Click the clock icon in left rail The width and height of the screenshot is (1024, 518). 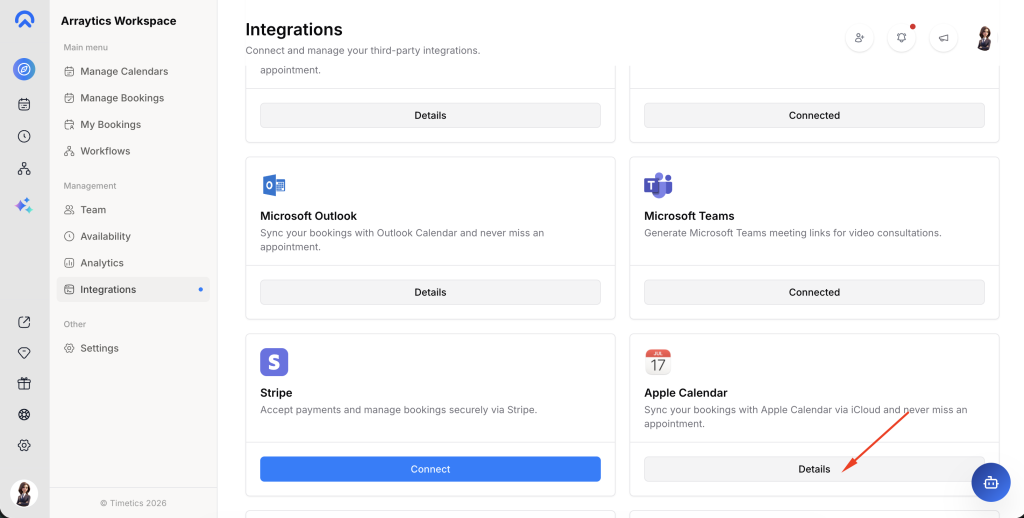pos(24,136)
